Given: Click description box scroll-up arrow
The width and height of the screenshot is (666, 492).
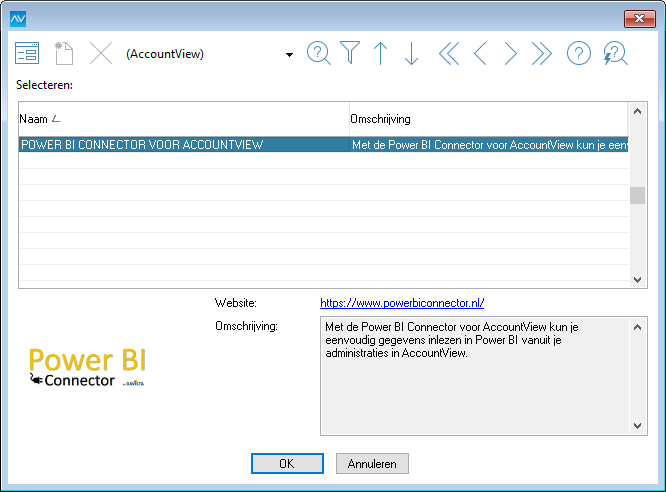Looking at the screenshot, I should click(x=637, y=327).
